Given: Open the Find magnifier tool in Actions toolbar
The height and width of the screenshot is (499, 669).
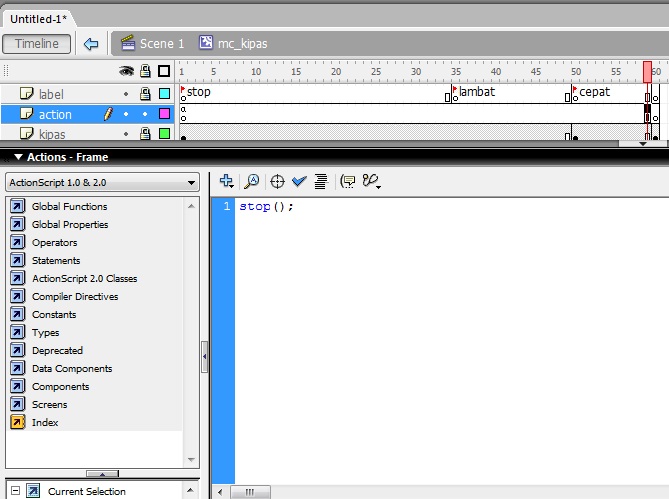Looking at the screenshot, I should [252, 181].
